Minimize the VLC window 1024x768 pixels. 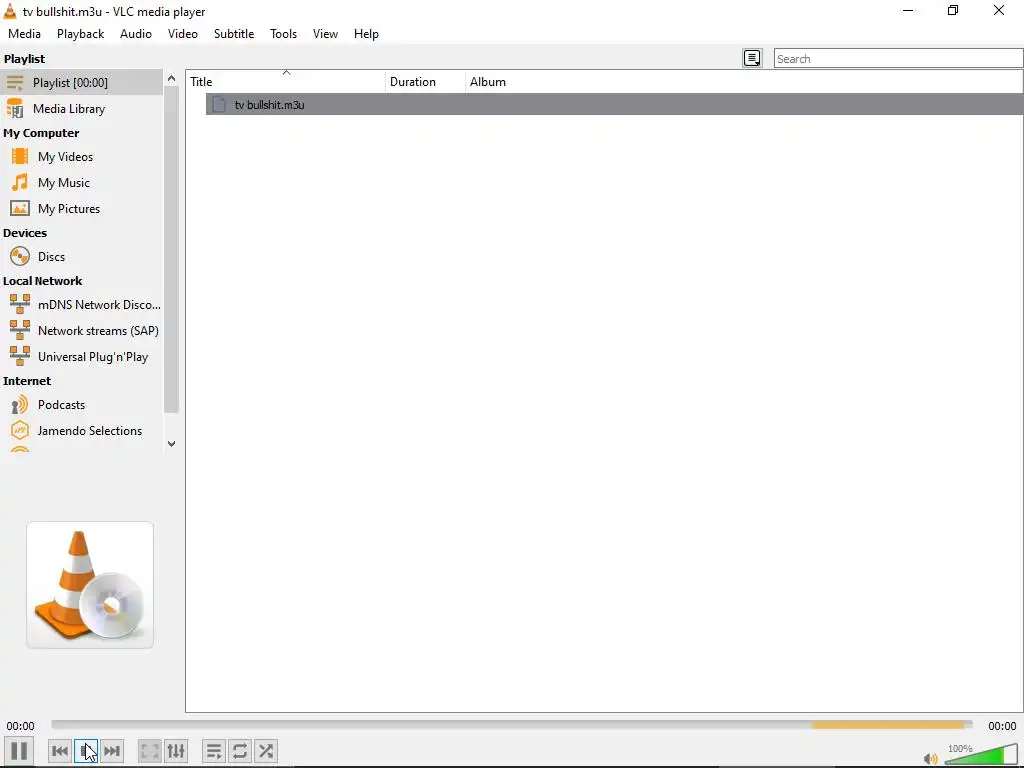(908, 10)
